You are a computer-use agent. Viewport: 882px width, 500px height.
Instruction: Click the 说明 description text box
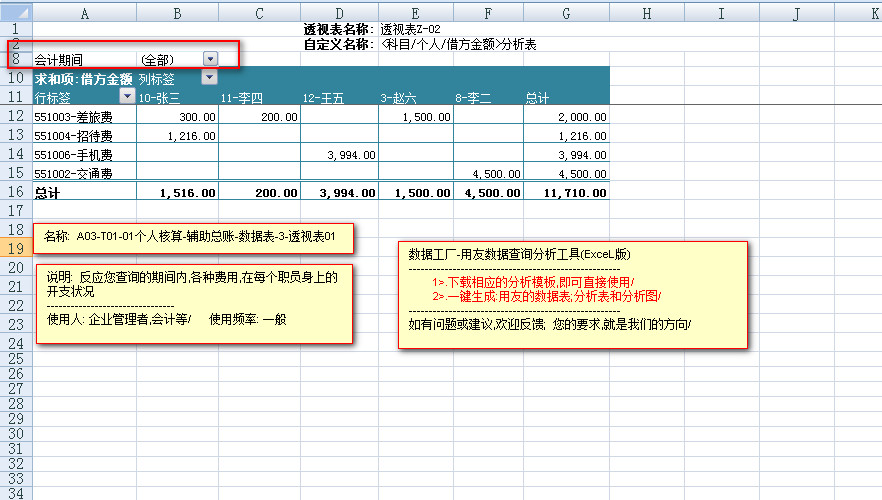tap(194, 298)
